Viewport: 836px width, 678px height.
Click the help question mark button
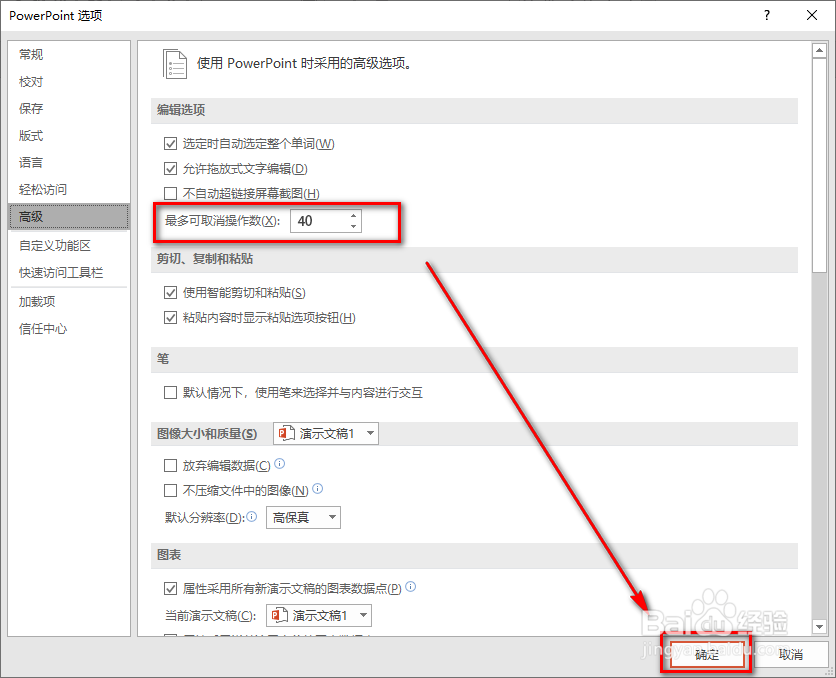767,15
